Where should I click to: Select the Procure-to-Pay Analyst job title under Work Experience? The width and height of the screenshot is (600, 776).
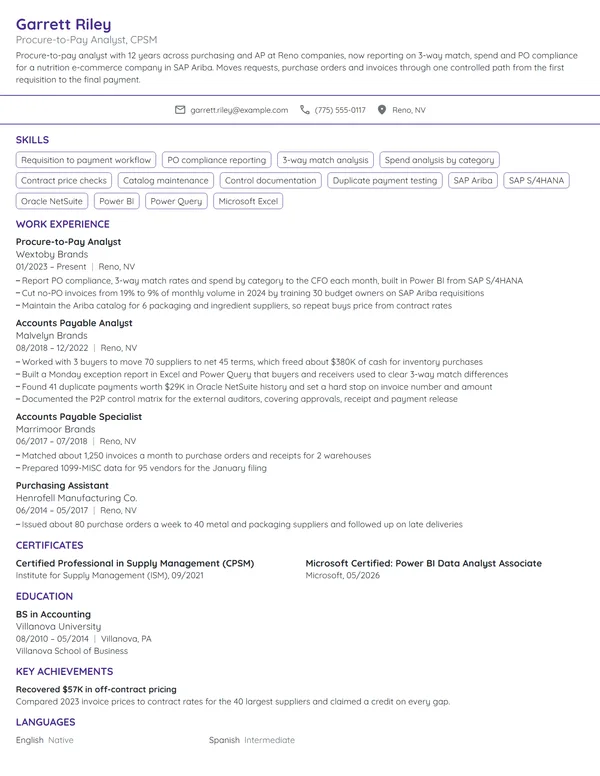pyautogui.click(x=68, y=242)
